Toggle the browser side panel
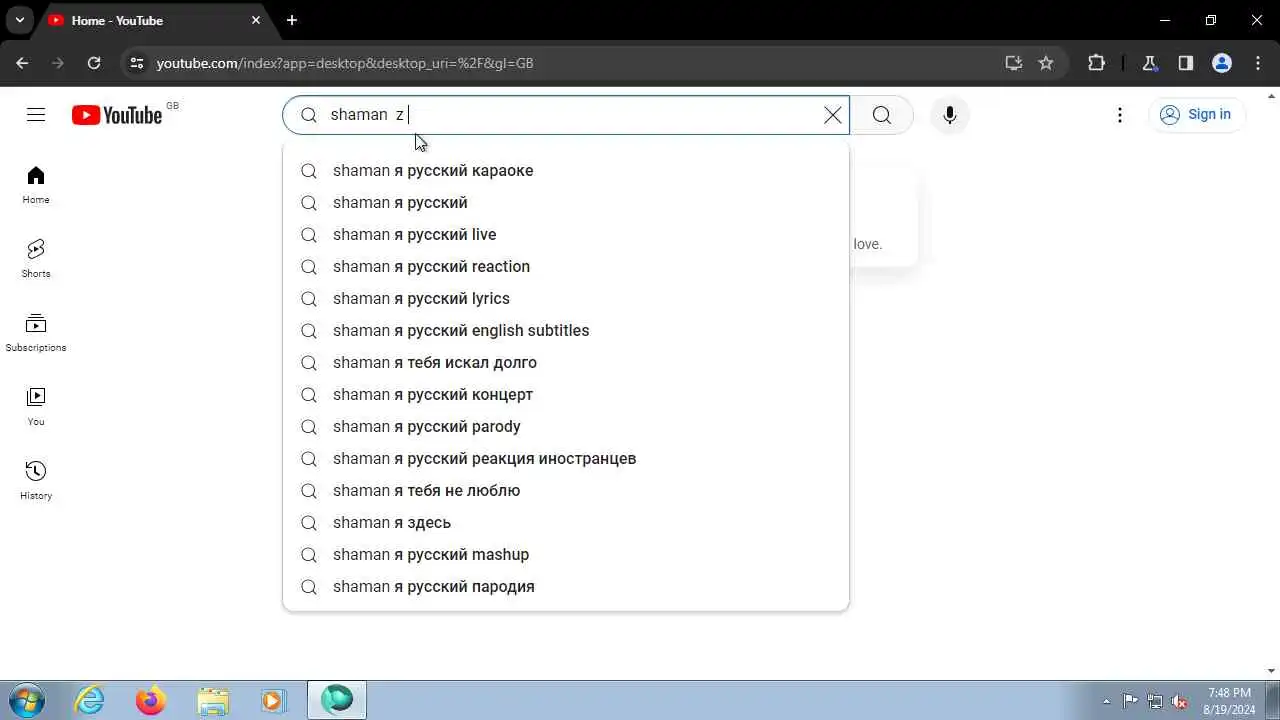This screenshot has height=720, width=1280. (x=1185, y=63)
